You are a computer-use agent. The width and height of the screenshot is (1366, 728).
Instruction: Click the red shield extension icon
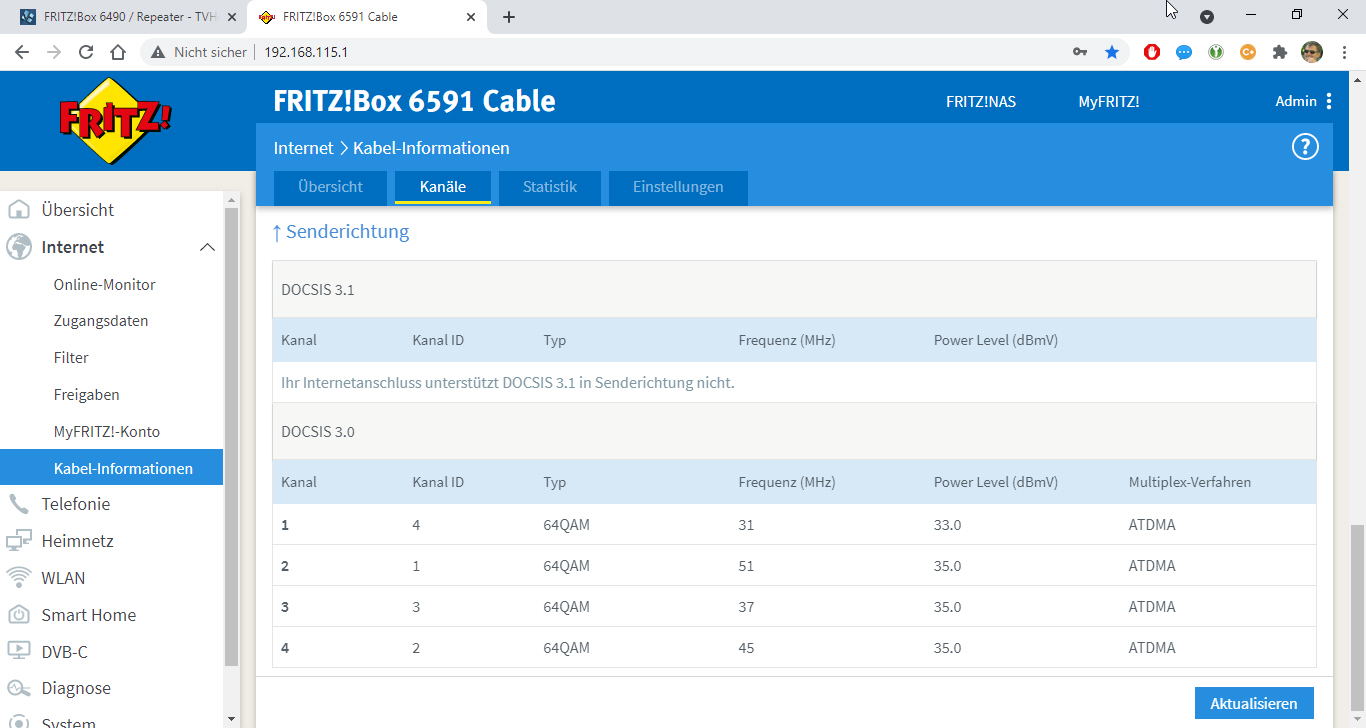click(x=1152, y=52)
